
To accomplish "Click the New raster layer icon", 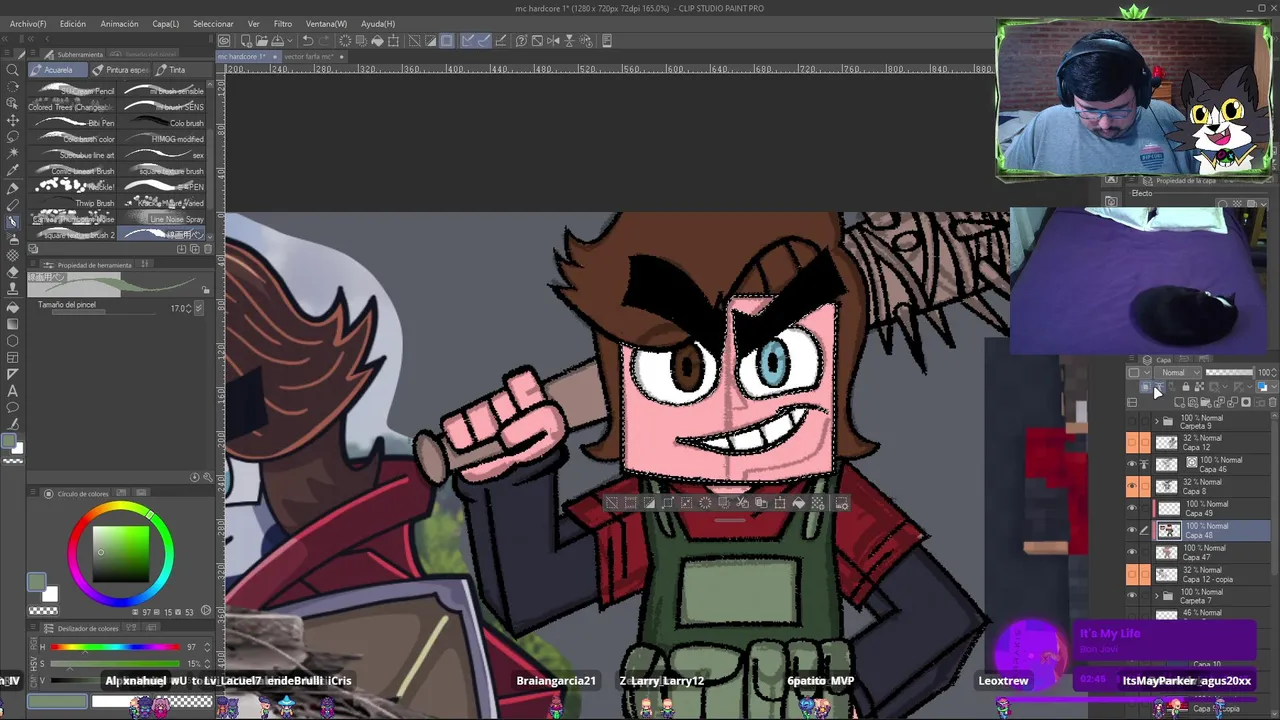I will (1180, 402).
